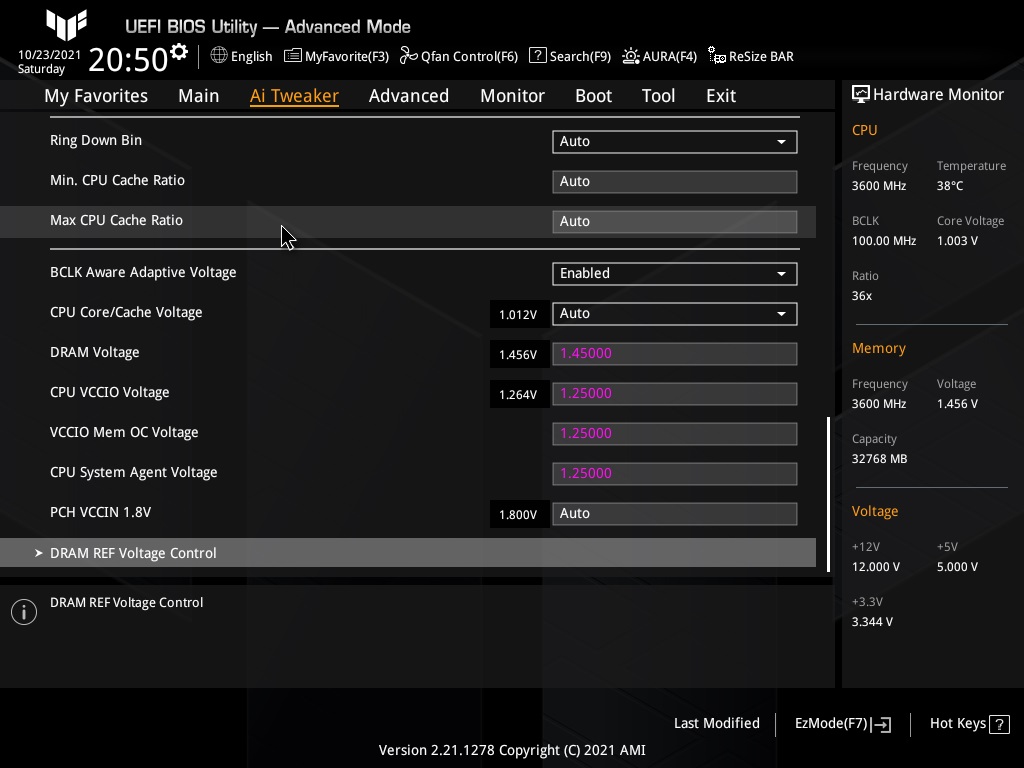
Task: Click the +3.3V 3.344 V reading
Action: coord(872,622)
